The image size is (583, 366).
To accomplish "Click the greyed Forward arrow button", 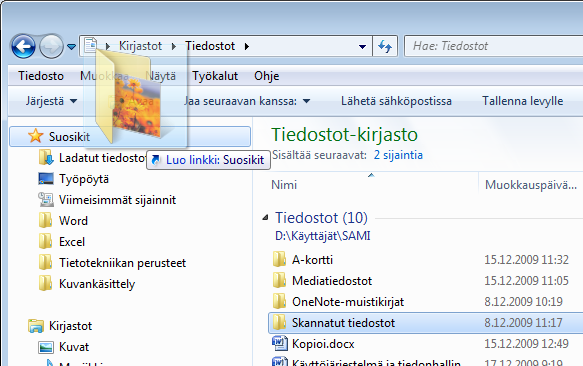I will (x=51, y=46).
